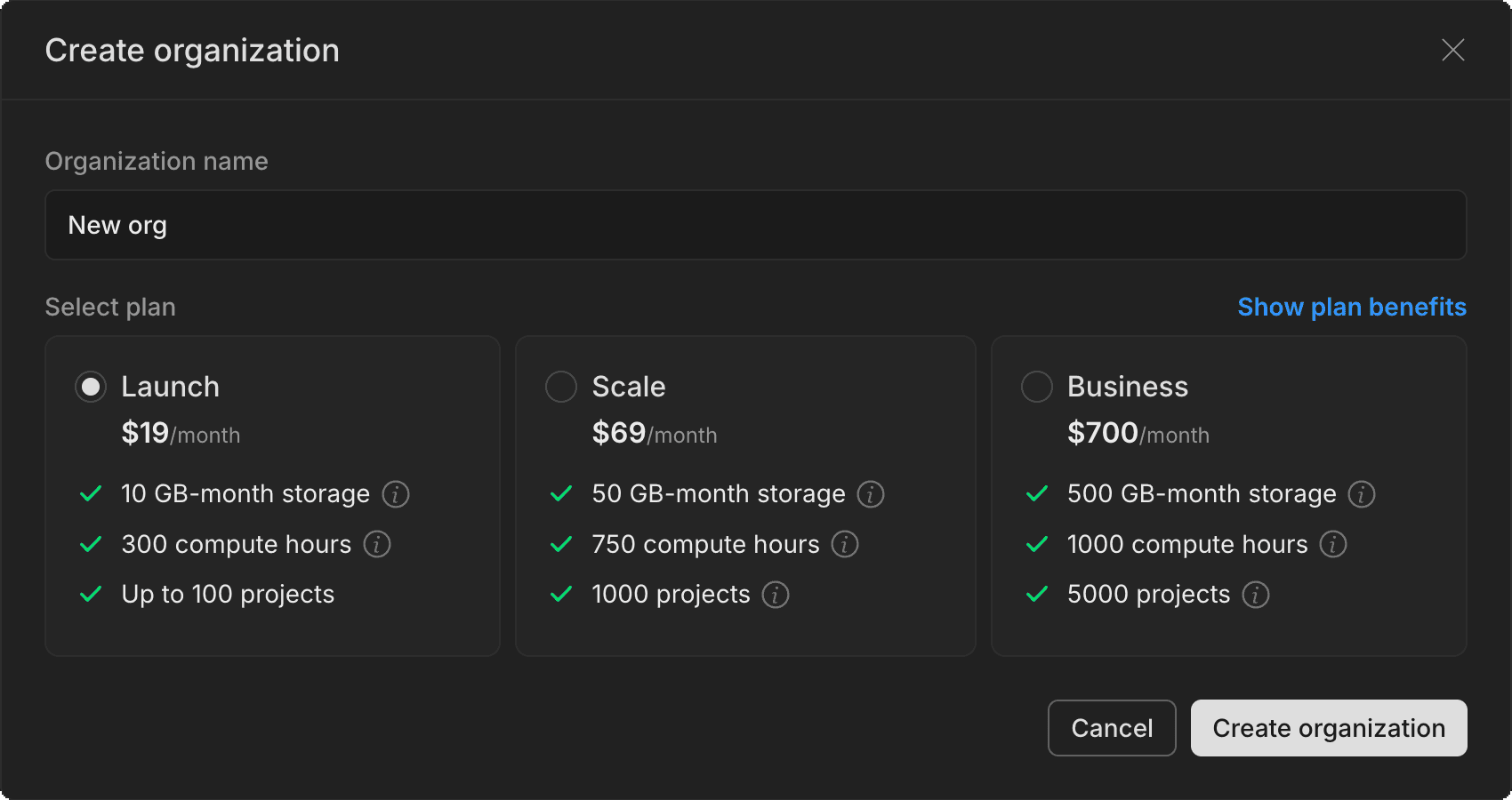Click green checkmark beside Up to 100 projects
Screen dimensions: 1512x800
point(90,594)
